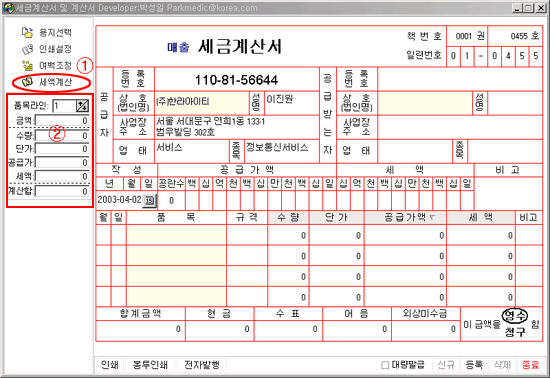
Task: Click the 금액 input field in sidebar
Action: [62, 121]
